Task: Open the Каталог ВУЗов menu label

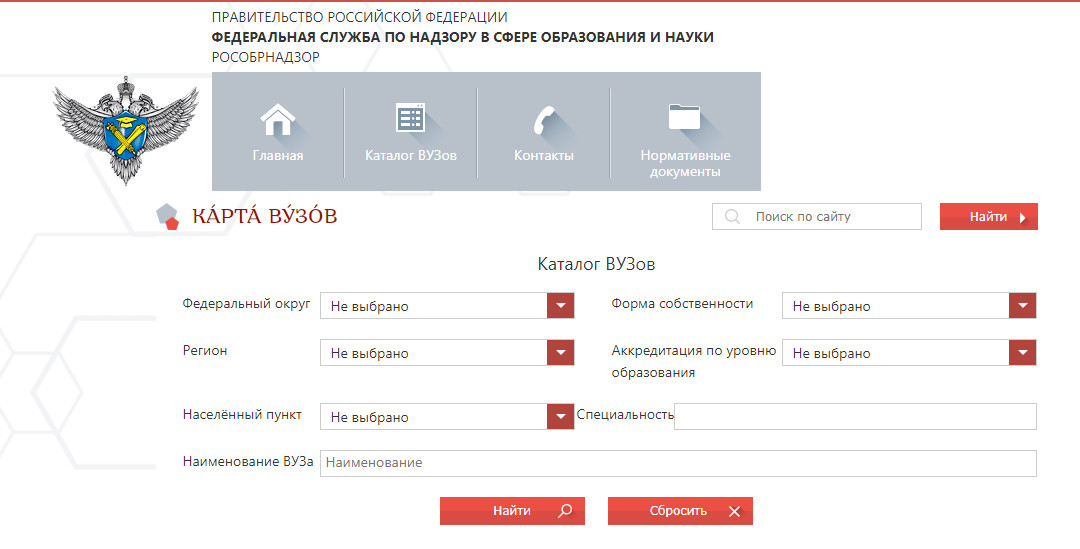Action: tap(411, 156)
